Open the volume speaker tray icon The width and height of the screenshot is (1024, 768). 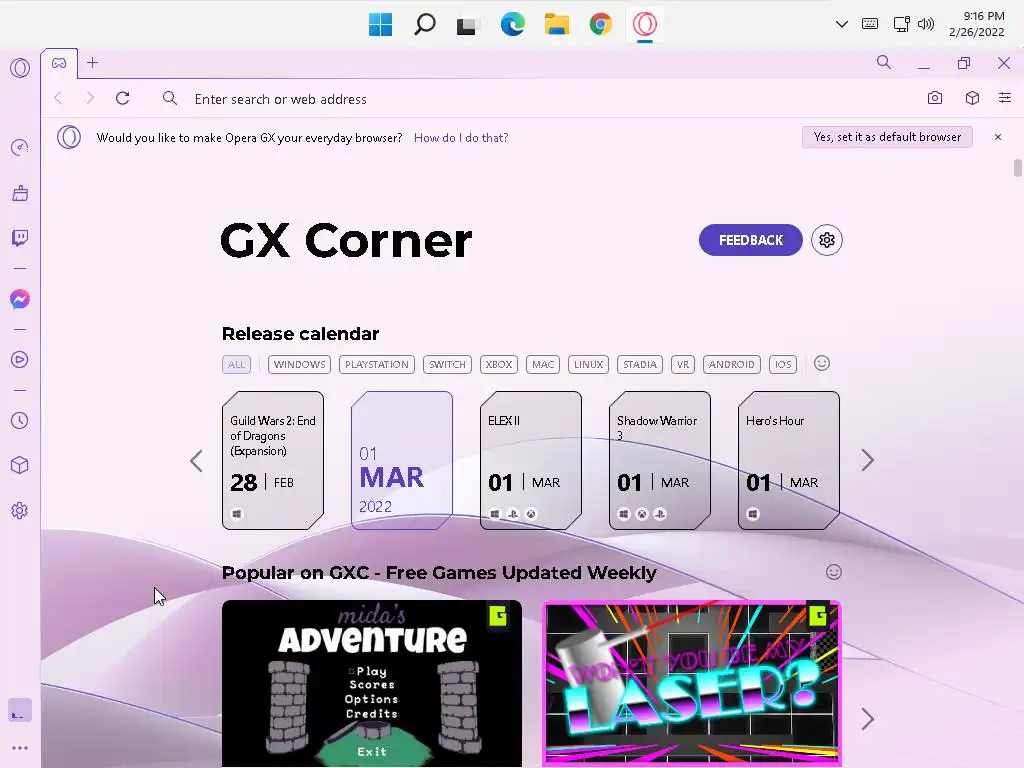pos(925,24)
